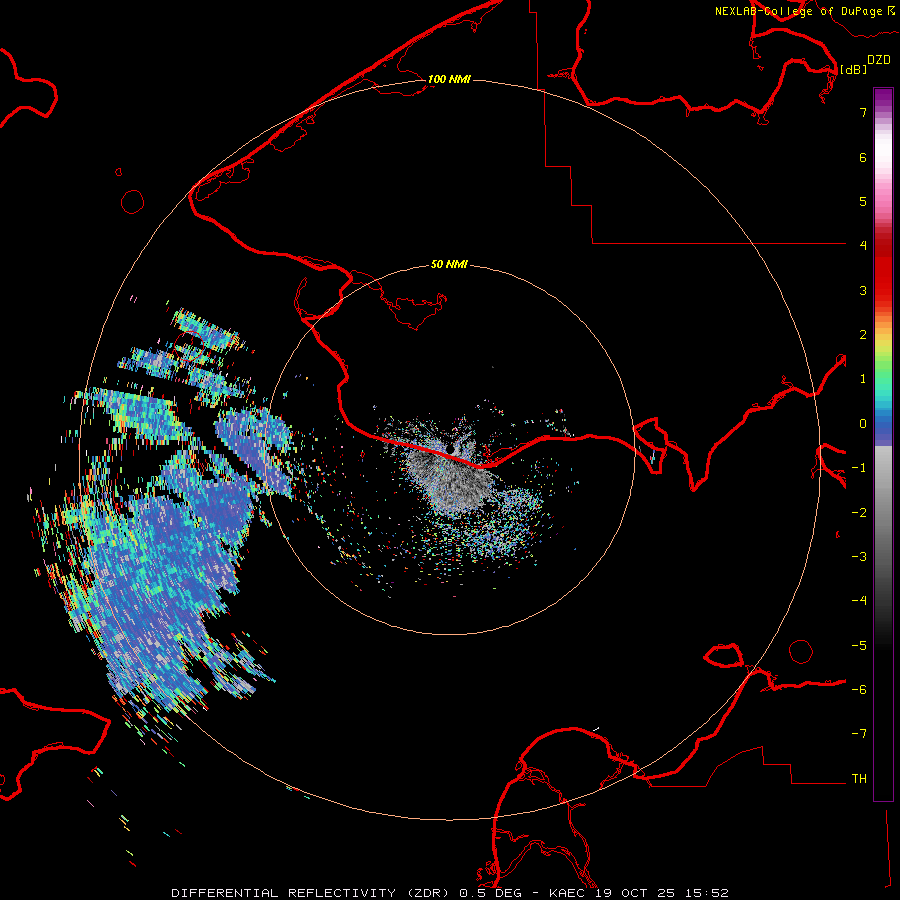
Task: Click the 50 NMI range ring label
Action: pos(449,264)
